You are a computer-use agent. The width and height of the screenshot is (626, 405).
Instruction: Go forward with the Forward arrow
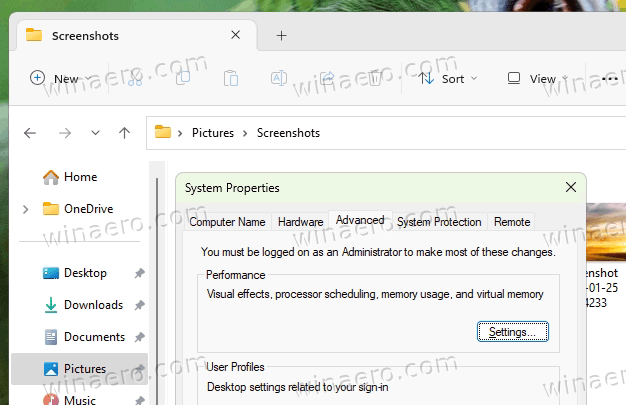65,133
